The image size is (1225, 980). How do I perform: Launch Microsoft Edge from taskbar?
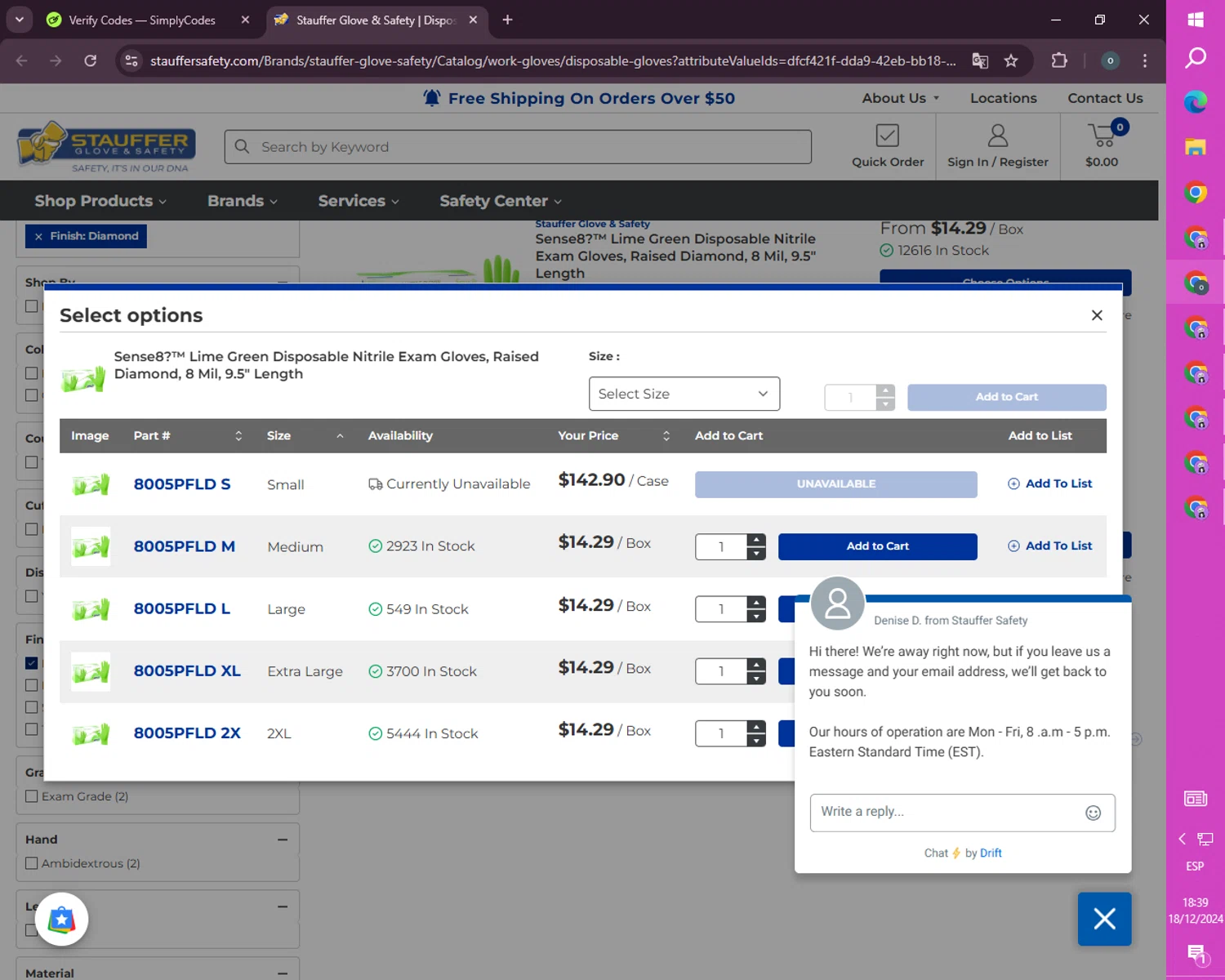click(x=1196, y=102)
